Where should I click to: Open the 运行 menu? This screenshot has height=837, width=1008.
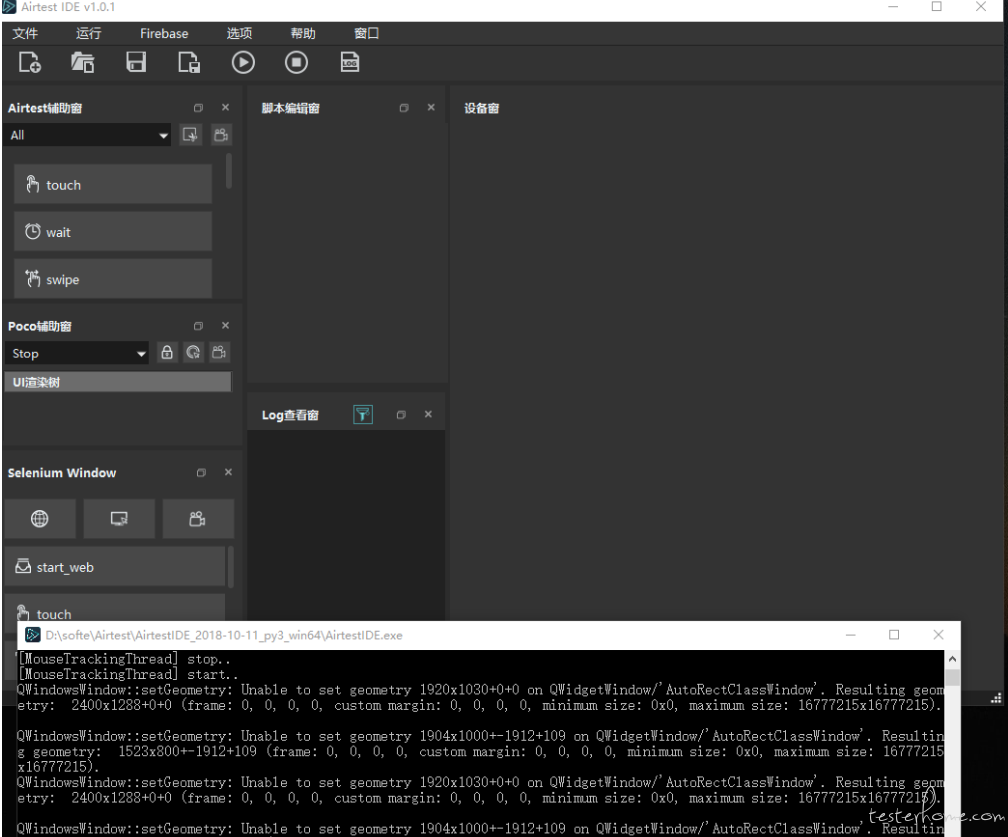tap(88, 33)
